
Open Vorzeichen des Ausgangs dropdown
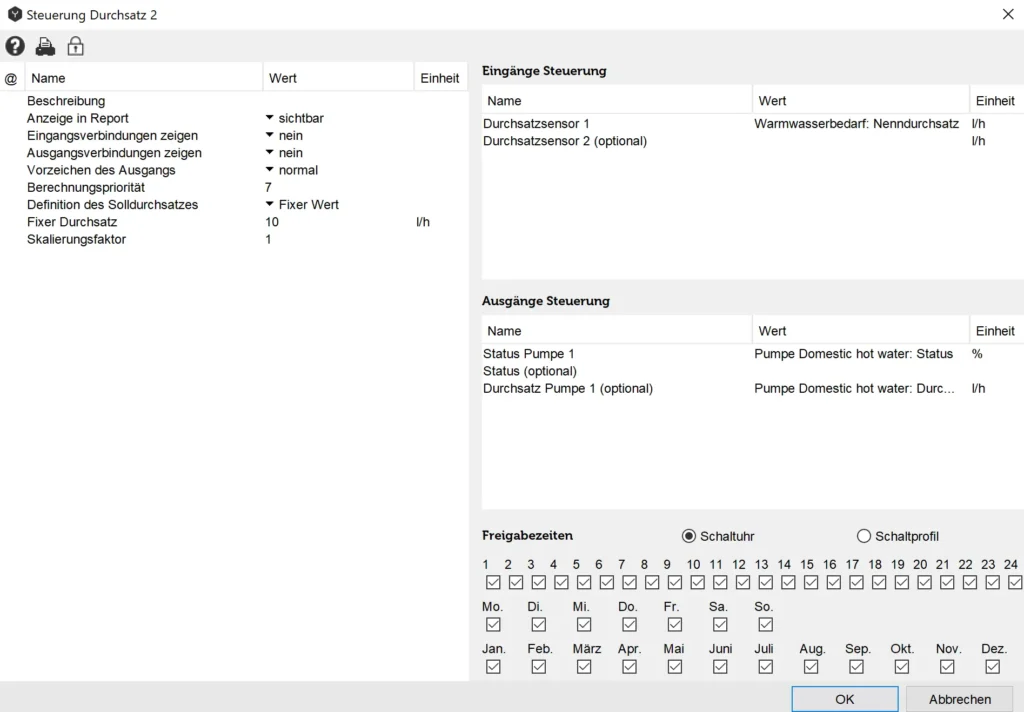tap(269, 170)
